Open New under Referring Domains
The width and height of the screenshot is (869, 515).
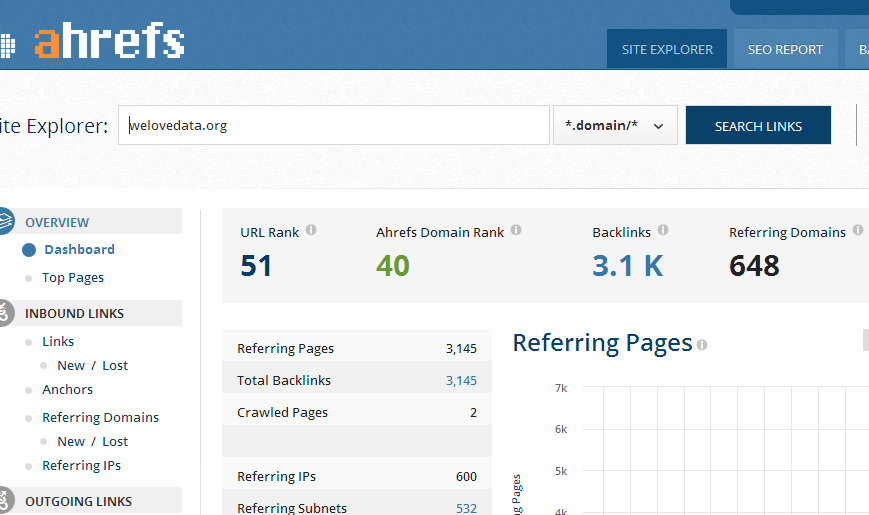(71, 441)
